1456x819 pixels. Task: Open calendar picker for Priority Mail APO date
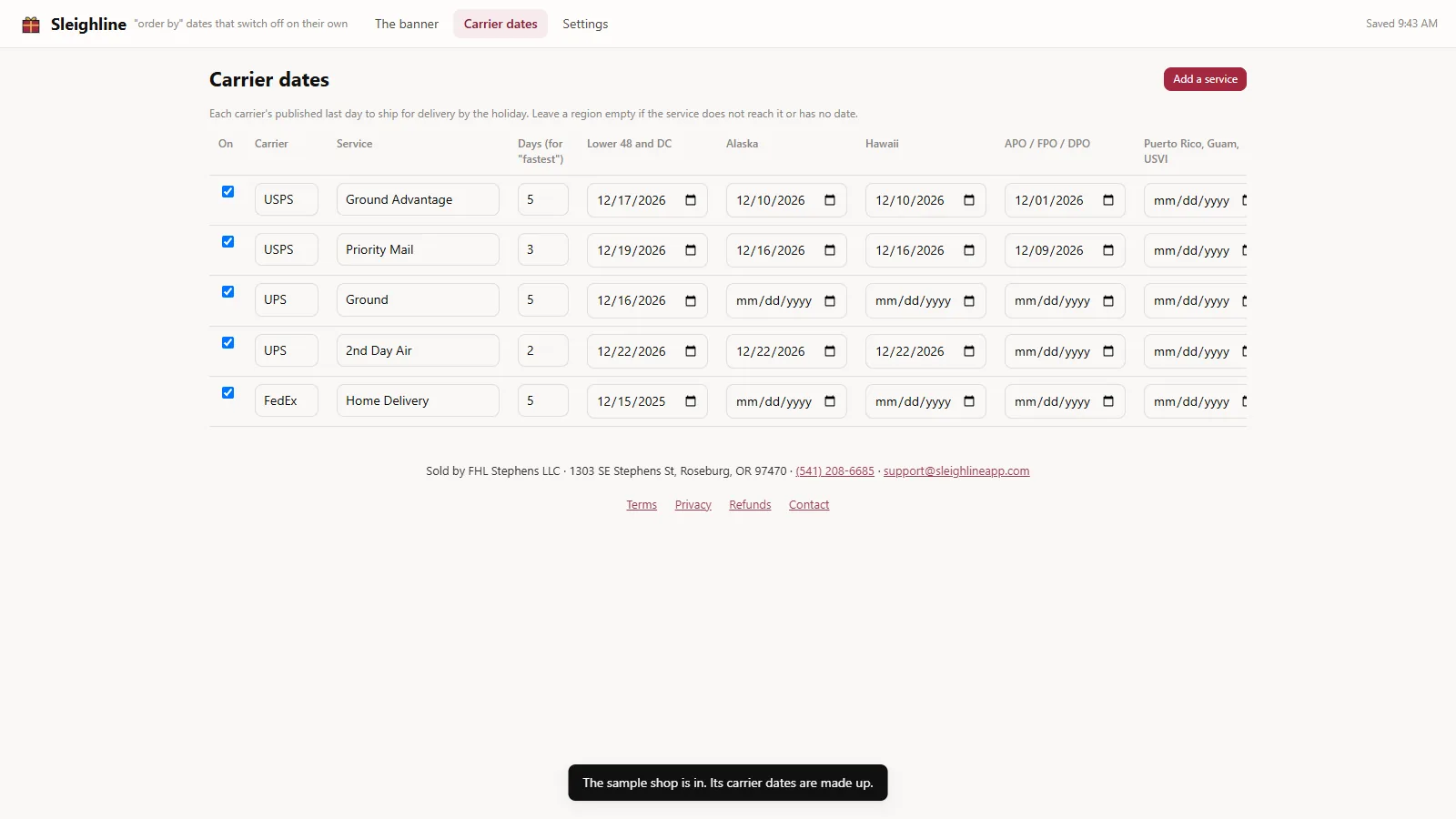tap(1108, 250)
